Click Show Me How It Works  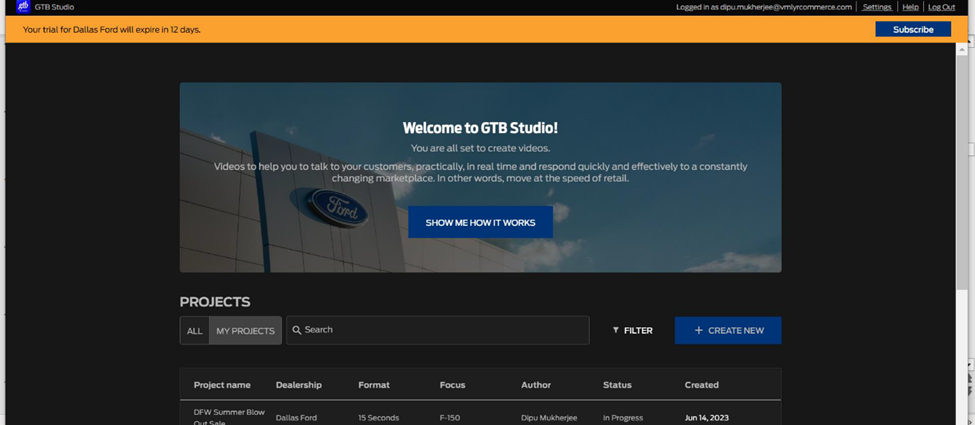point(480,222)
